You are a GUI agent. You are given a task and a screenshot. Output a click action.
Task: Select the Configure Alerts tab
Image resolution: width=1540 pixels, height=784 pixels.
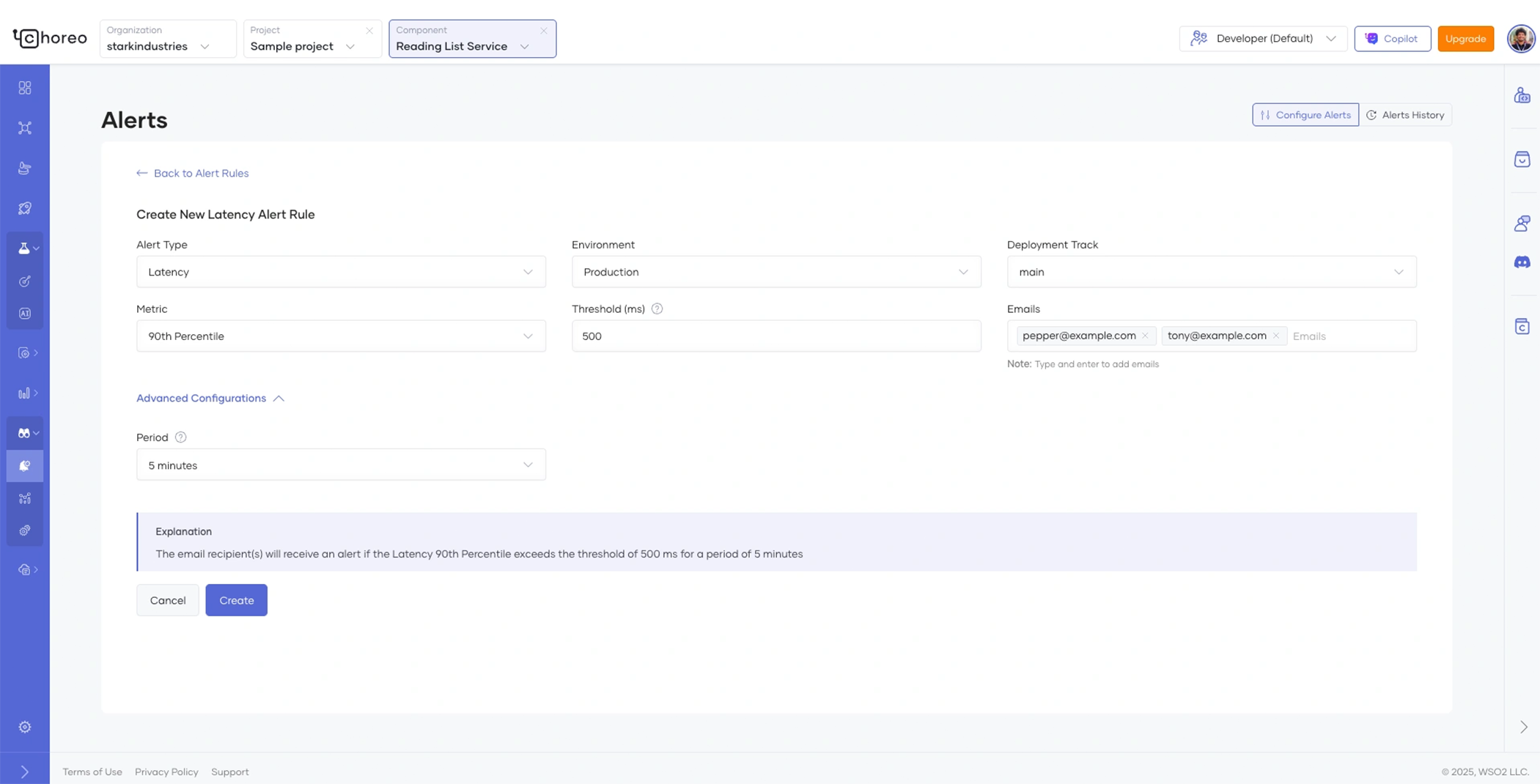[x=1305, y=114]
